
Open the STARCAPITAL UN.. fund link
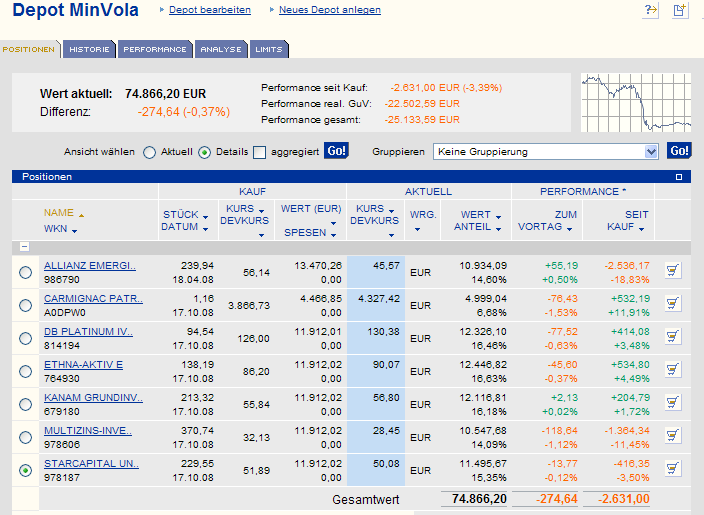(92, 463)
